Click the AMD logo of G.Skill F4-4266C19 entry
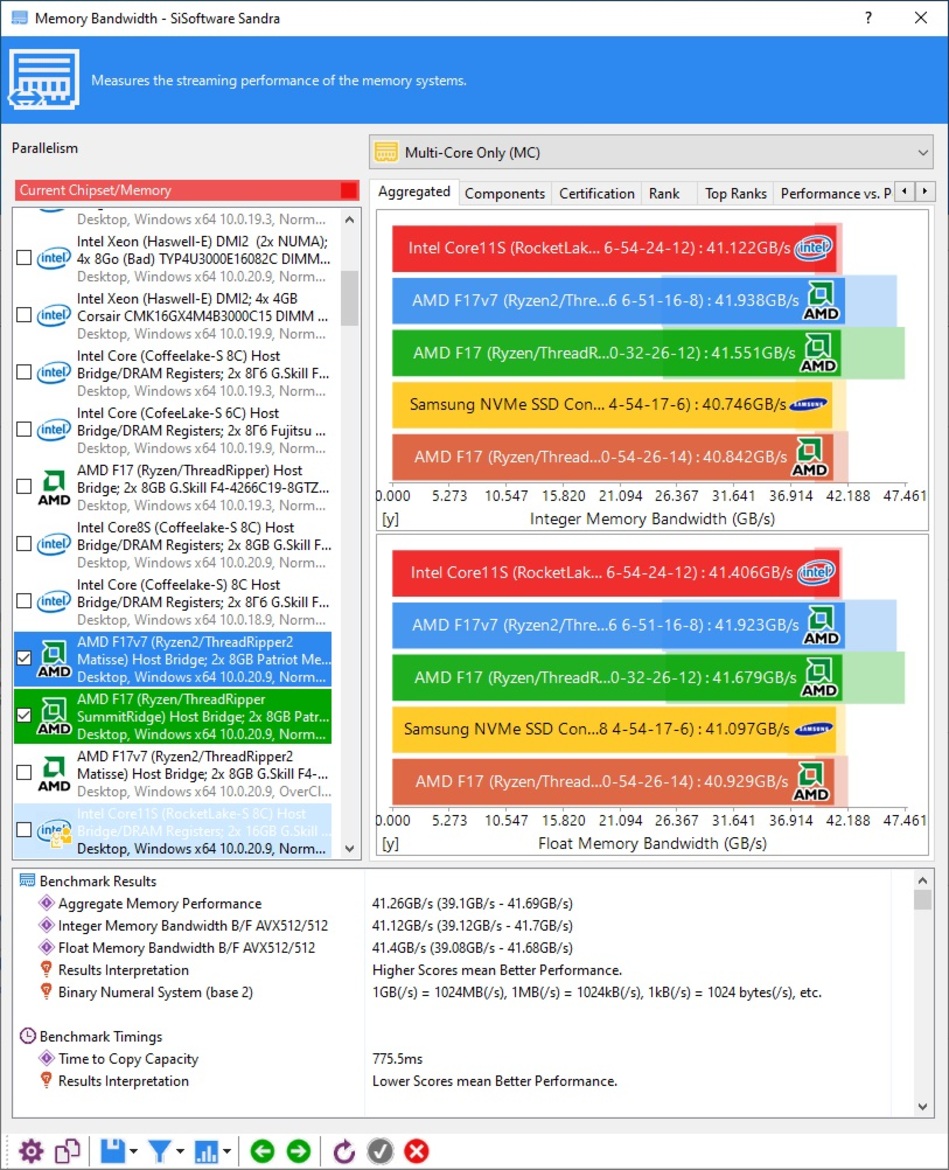This screenshot has width=949, height=1170. 54,487
